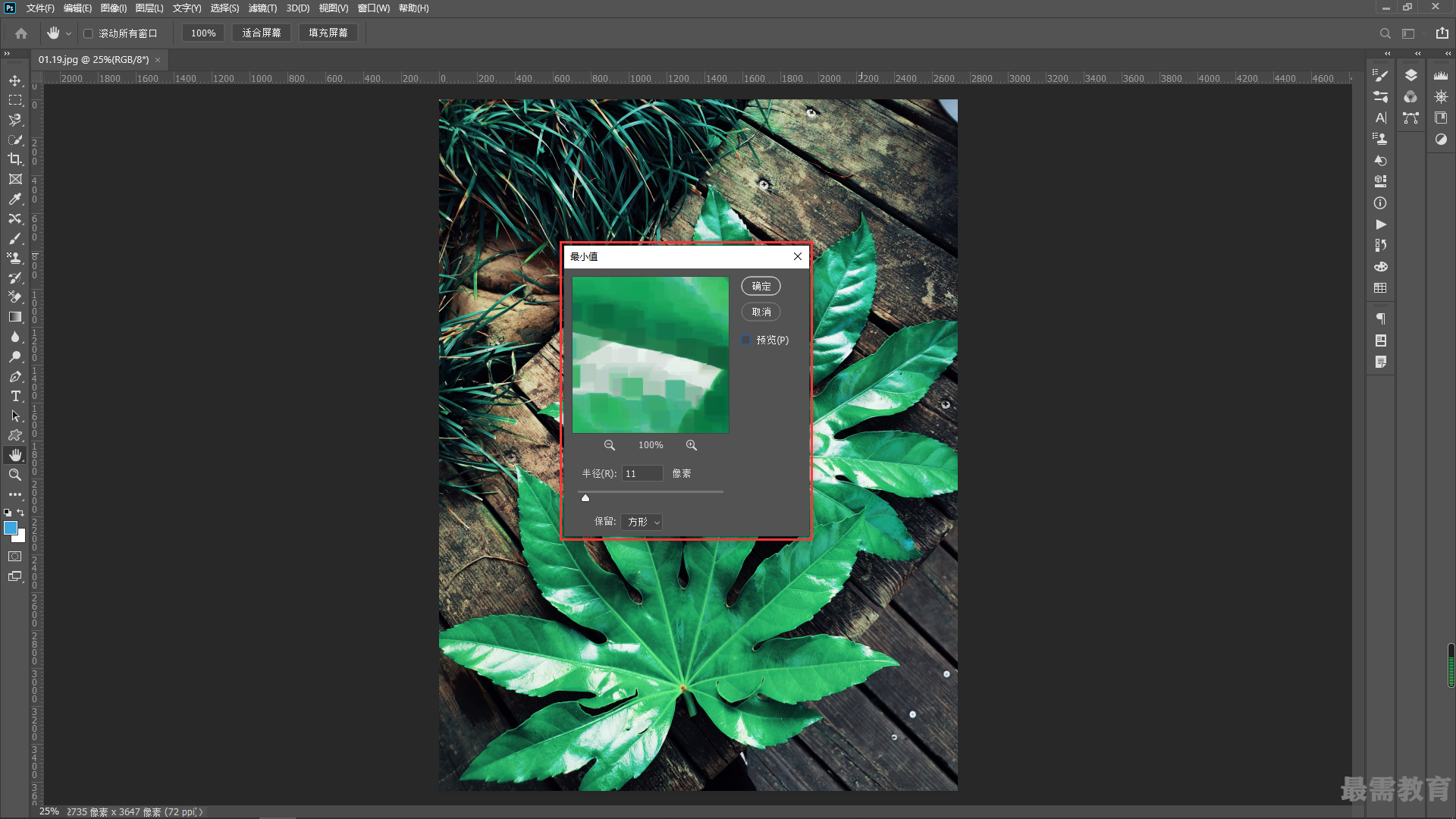
Task: Click the Radius (半径) input field
Action: 642,473
